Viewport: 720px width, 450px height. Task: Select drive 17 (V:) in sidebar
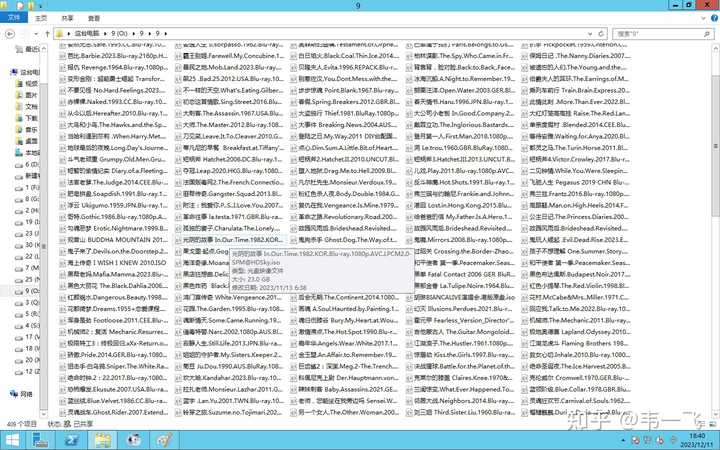coord(28,337)
